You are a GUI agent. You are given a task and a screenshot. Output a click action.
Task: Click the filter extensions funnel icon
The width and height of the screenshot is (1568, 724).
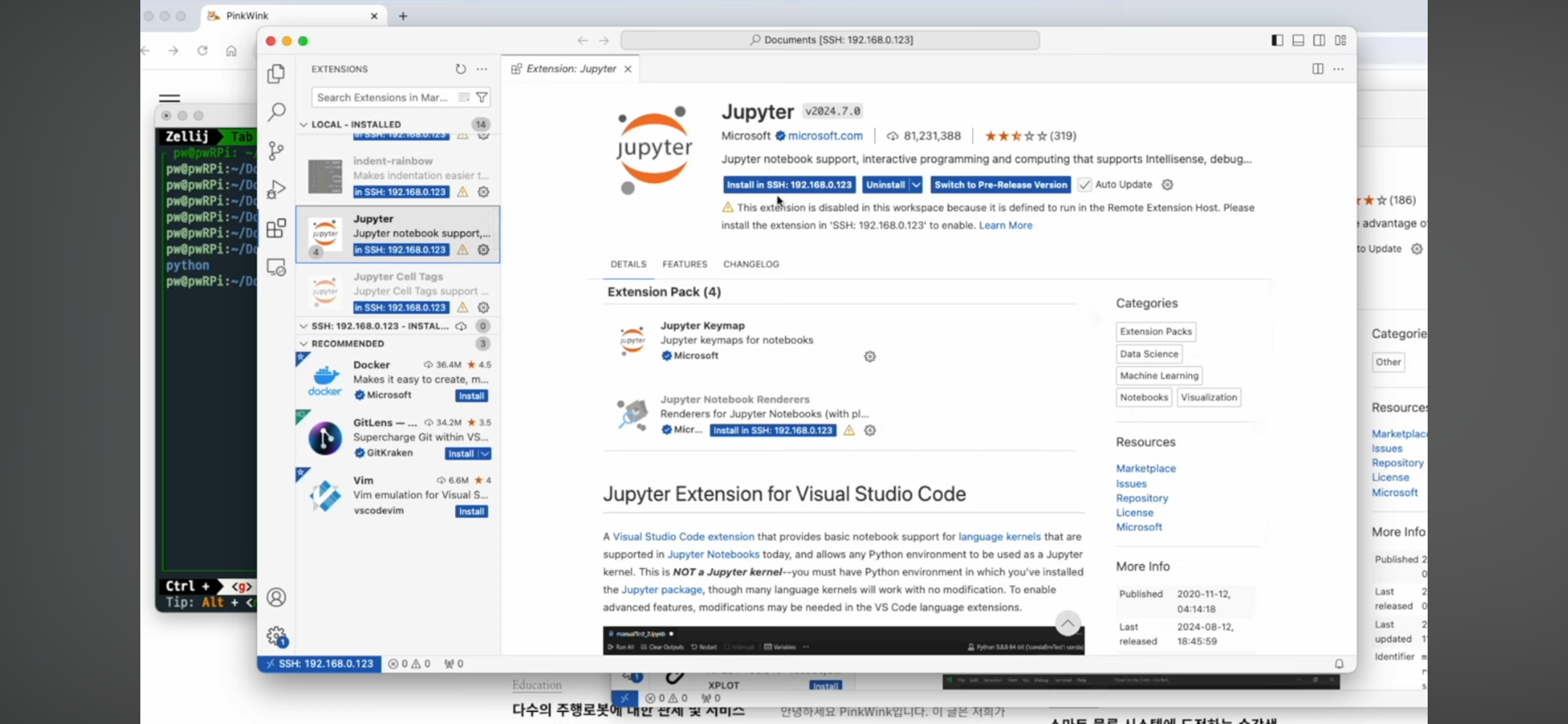tap(481, 97)
